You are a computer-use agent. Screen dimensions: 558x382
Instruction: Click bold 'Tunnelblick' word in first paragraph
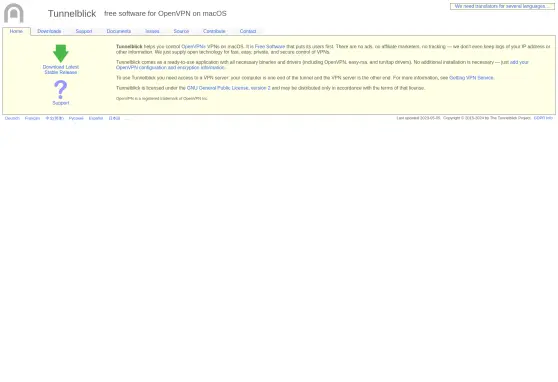point(129,47)
